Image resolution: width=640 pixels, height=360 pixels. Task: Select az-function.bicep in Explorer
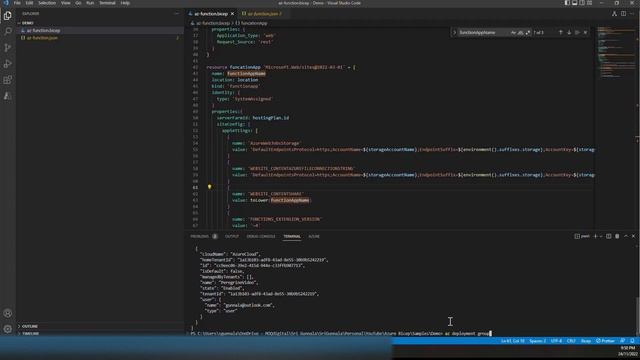100,31
